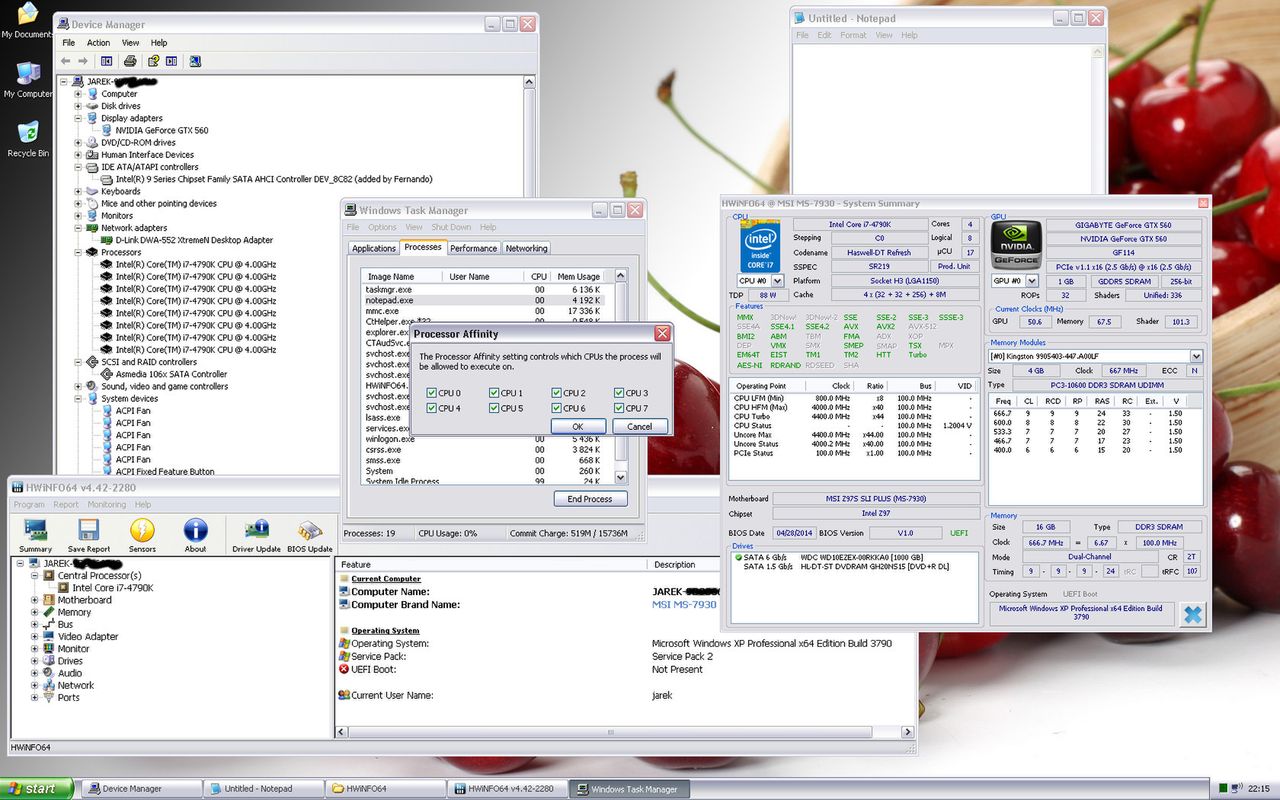Open the MSI MS-7930 brand name link

[x=684, y=605]
